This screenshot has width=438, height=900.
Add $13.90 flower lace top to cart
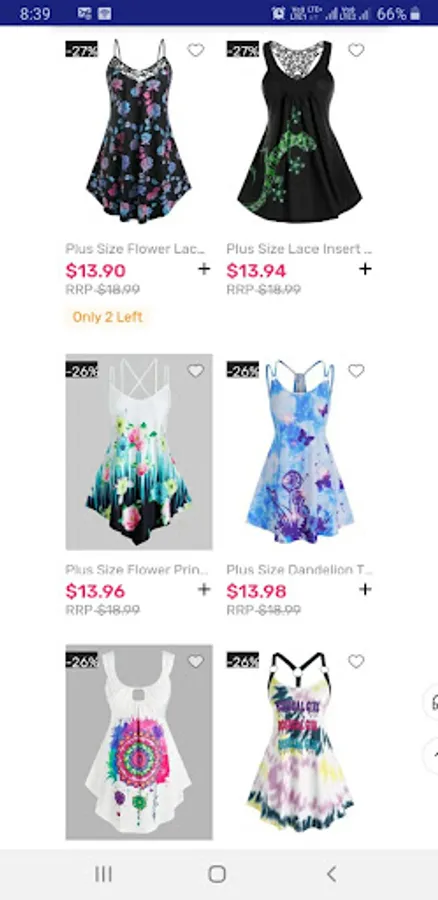click(204, 269)
